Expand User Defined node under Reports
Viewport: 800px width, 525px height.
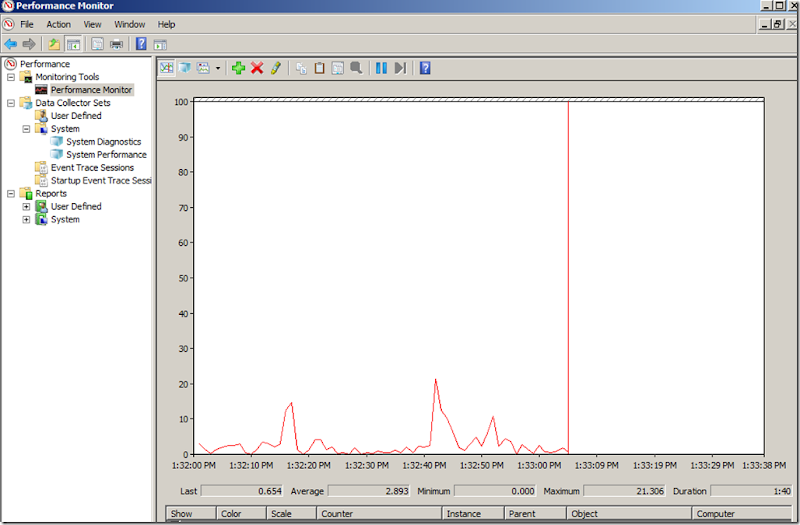point(27,207)
